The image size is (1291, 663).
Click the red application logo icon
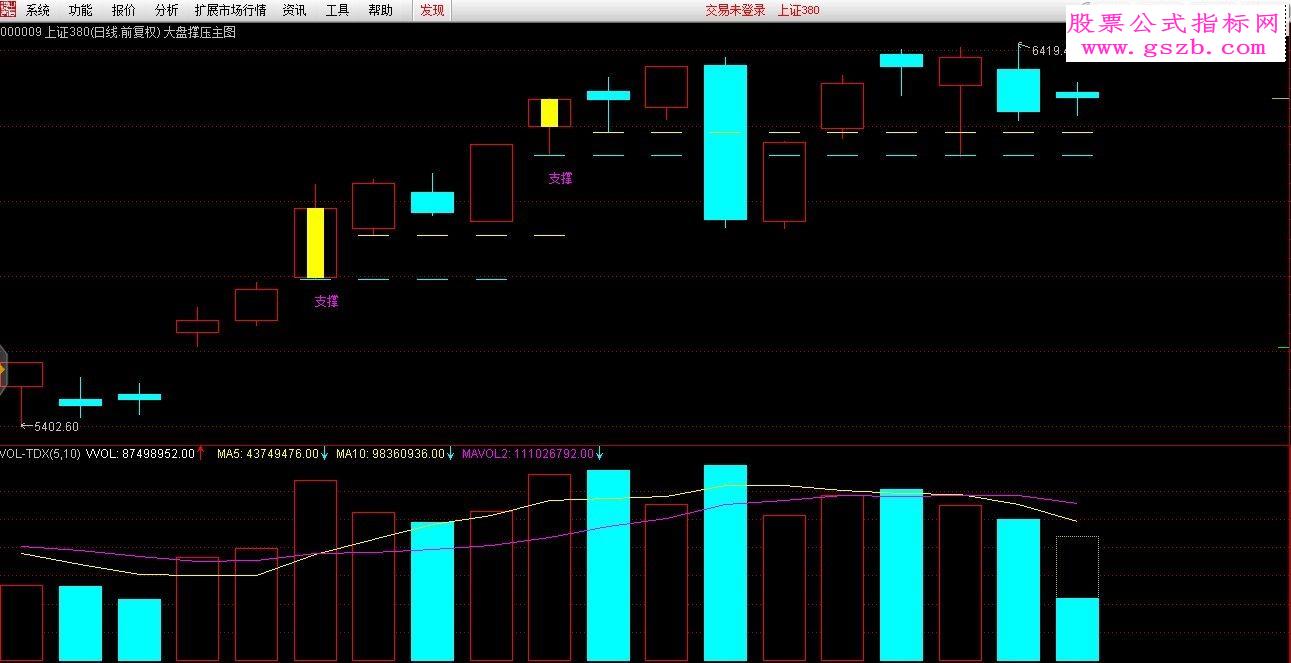[9, 10]
